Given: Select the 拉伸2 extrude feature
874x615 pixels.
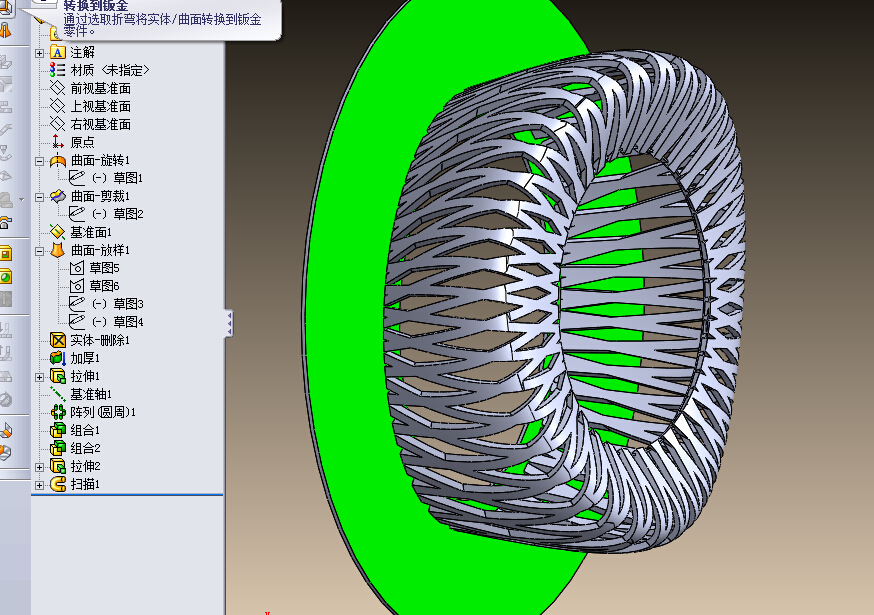Looking at the screenshot, I should point(75,466).
